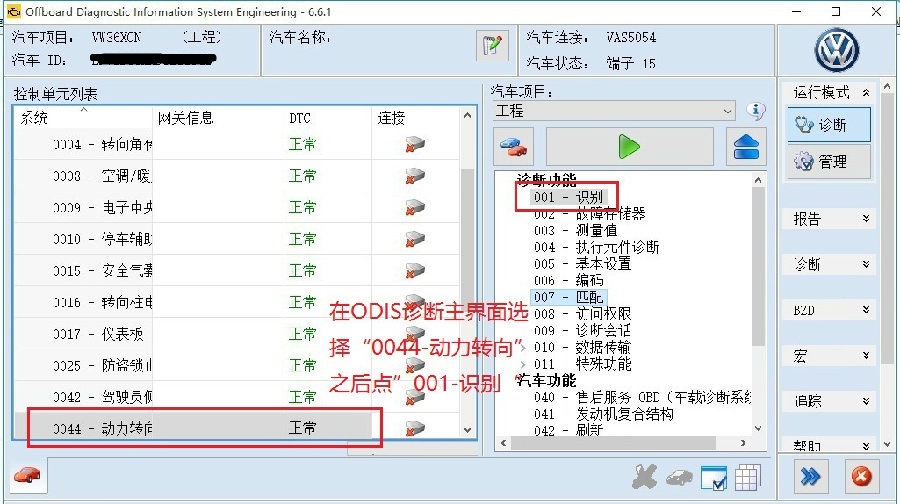Click the blue double-arrow forward button
Image resolution: width=901 pixels, height=504 pixels.
(811, 476)
